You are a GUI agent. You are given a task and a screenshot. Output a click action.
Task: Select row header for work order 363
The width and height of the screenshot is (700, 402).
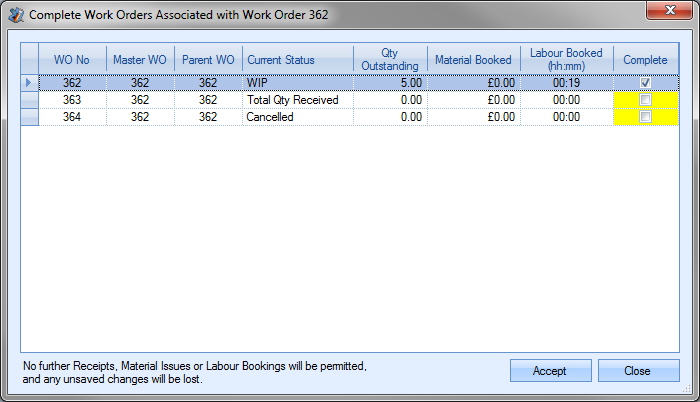(x=29, y=100)
